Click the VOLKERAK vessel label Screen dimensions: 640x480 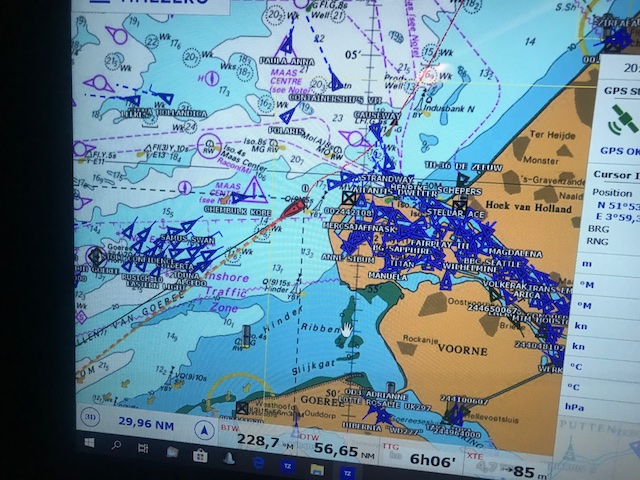click(x=504, y=284)
